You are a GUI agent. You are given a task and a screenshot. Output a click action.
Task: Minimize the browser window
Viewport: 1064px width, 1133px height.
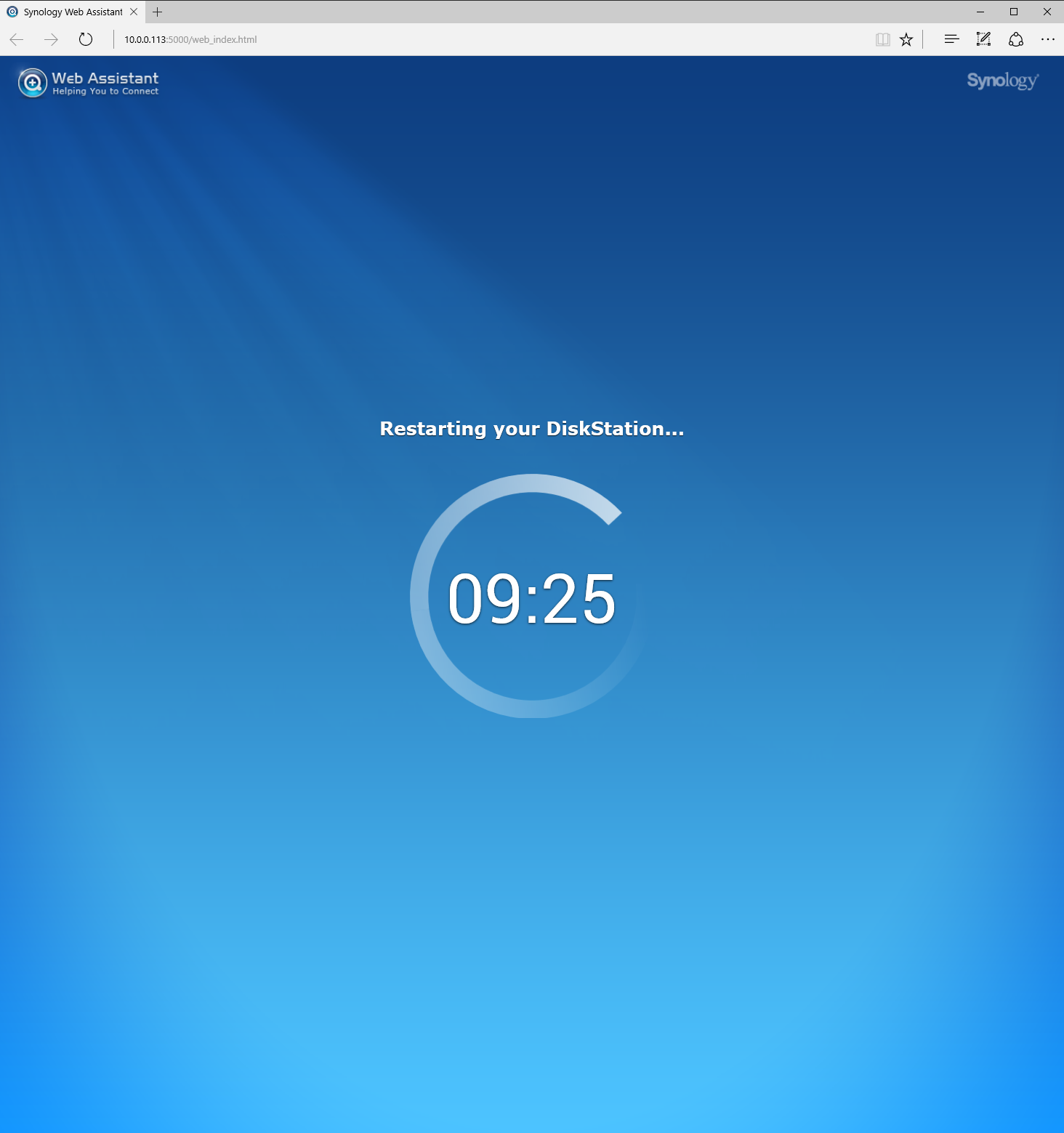(x=980, y=12)
